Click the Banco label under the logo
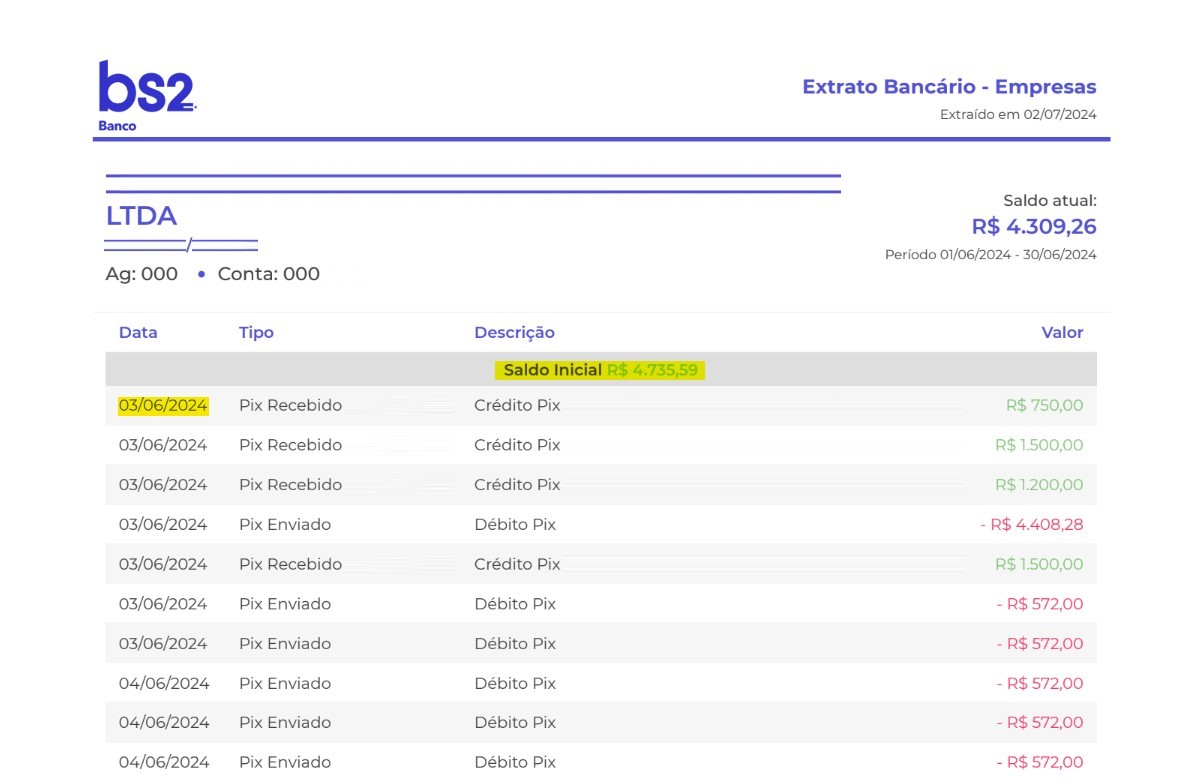 tap(117, 125)
